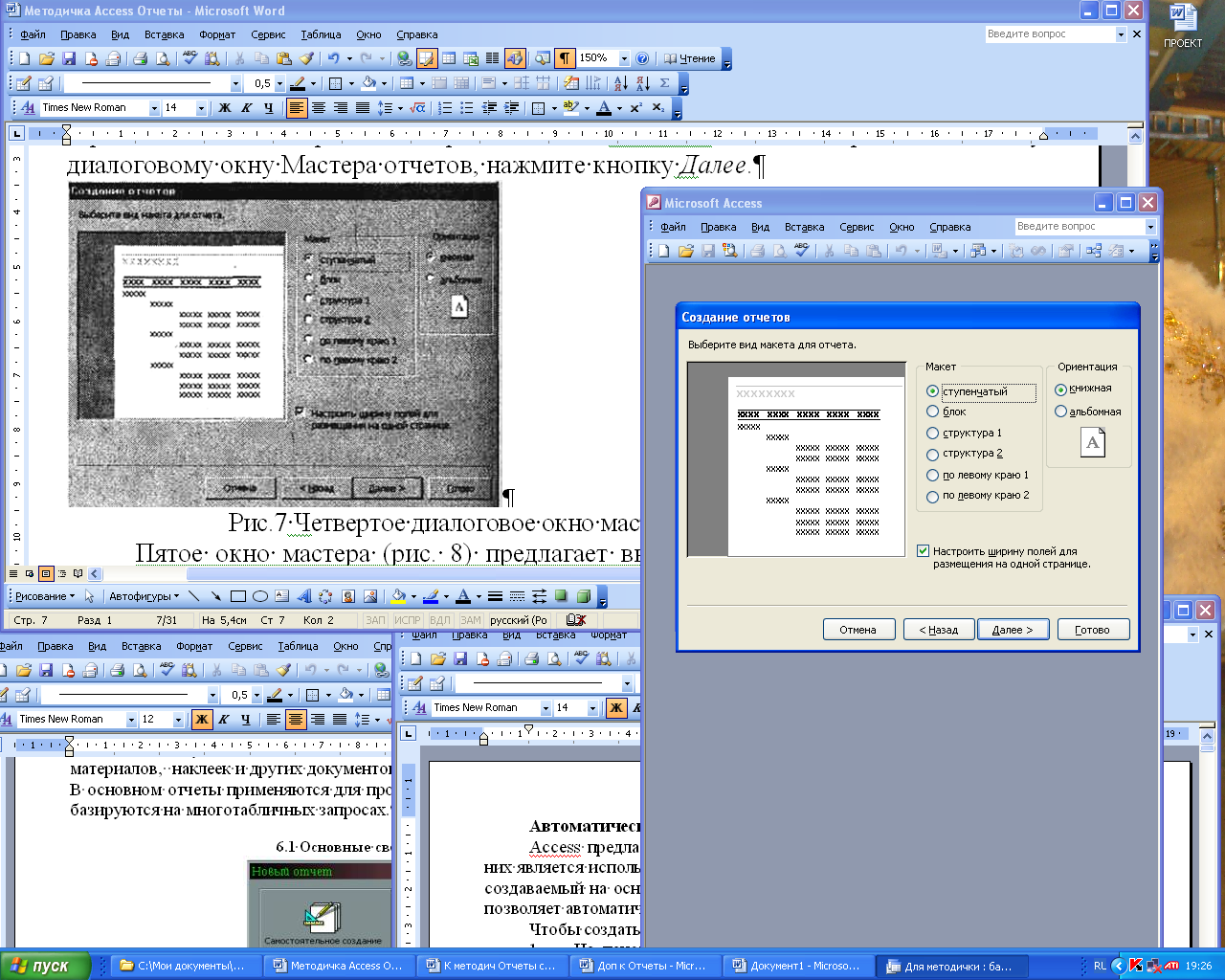Click highlight color marker in top Word toolbar
1225x980 pixels.
tap(570, 108)
